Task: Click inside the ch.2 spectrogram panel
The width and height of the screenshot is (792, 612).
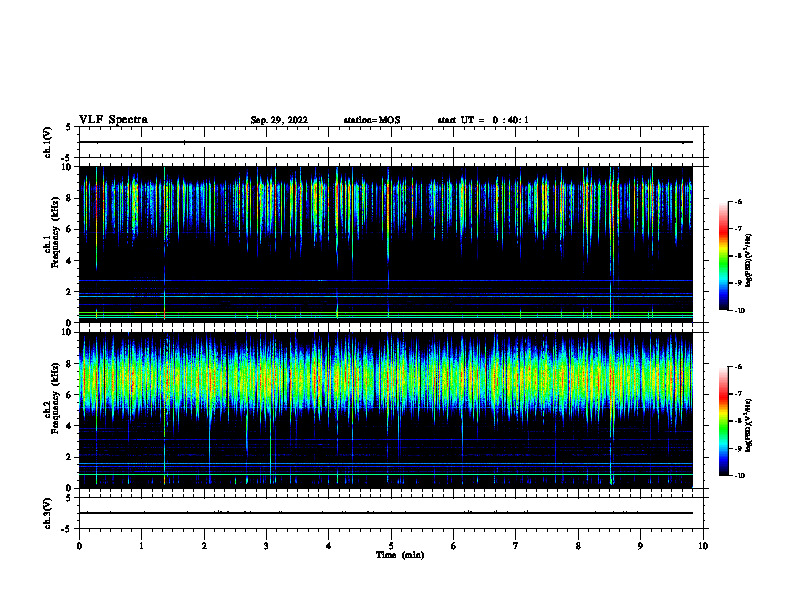Action: [x=386, y=410]
